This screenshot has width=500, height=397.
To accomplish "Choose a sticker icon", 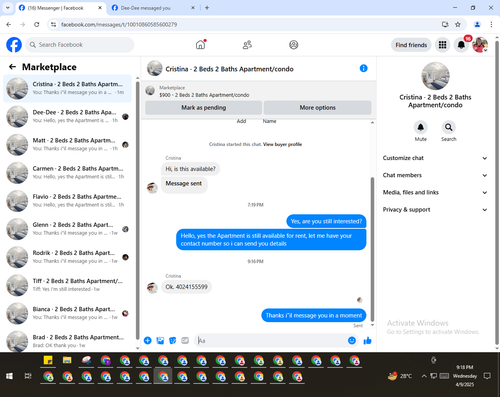I will pyautogui.click(x=173, y=340).
